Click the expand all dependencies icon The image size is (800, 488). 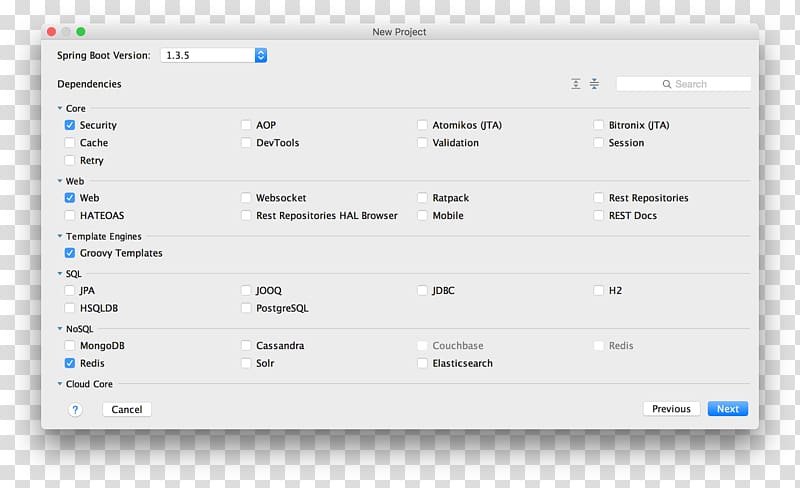coord(576,84)
